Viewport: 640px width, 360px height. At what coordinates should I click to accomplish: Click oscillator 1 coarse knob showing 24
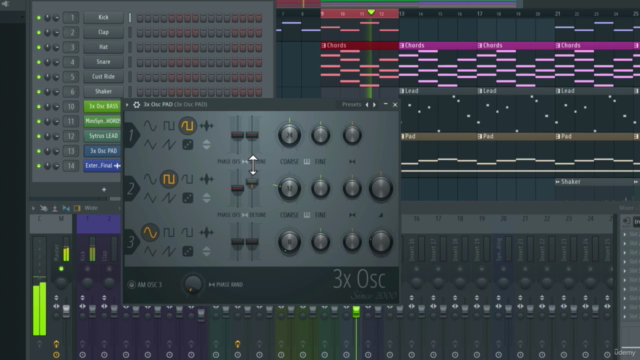click(x=289, y=135)
